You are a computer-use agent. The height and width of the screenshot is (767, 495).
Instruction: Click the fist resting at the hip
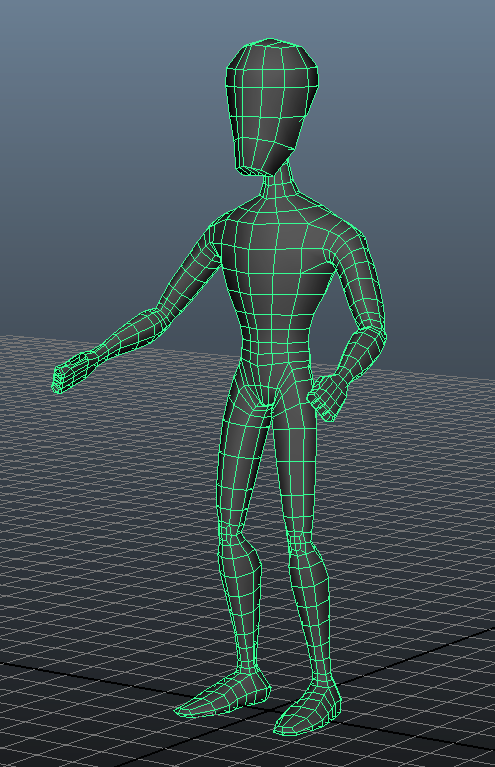[328, 396]
